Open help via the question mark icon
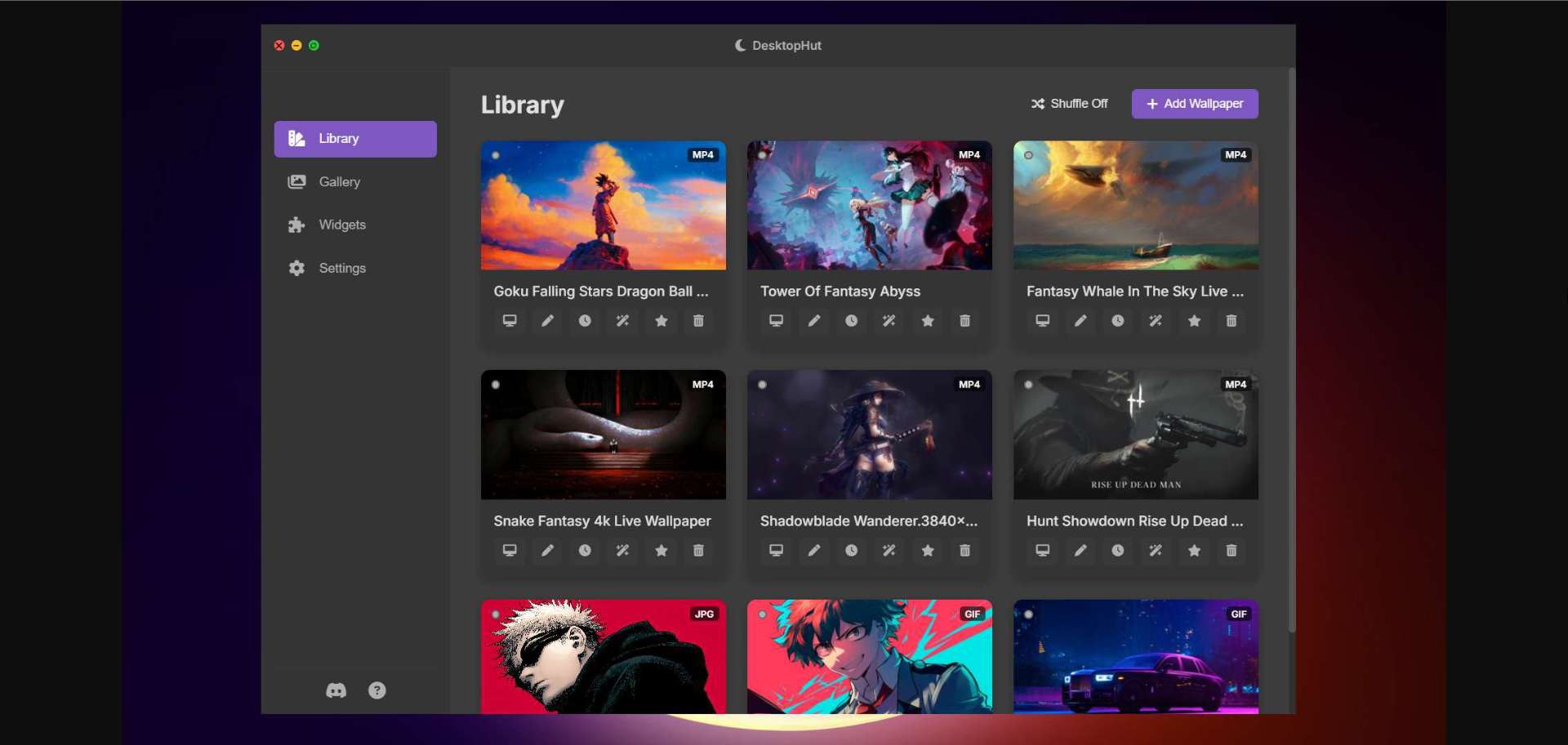1568x745 pixels. point(376,690)
